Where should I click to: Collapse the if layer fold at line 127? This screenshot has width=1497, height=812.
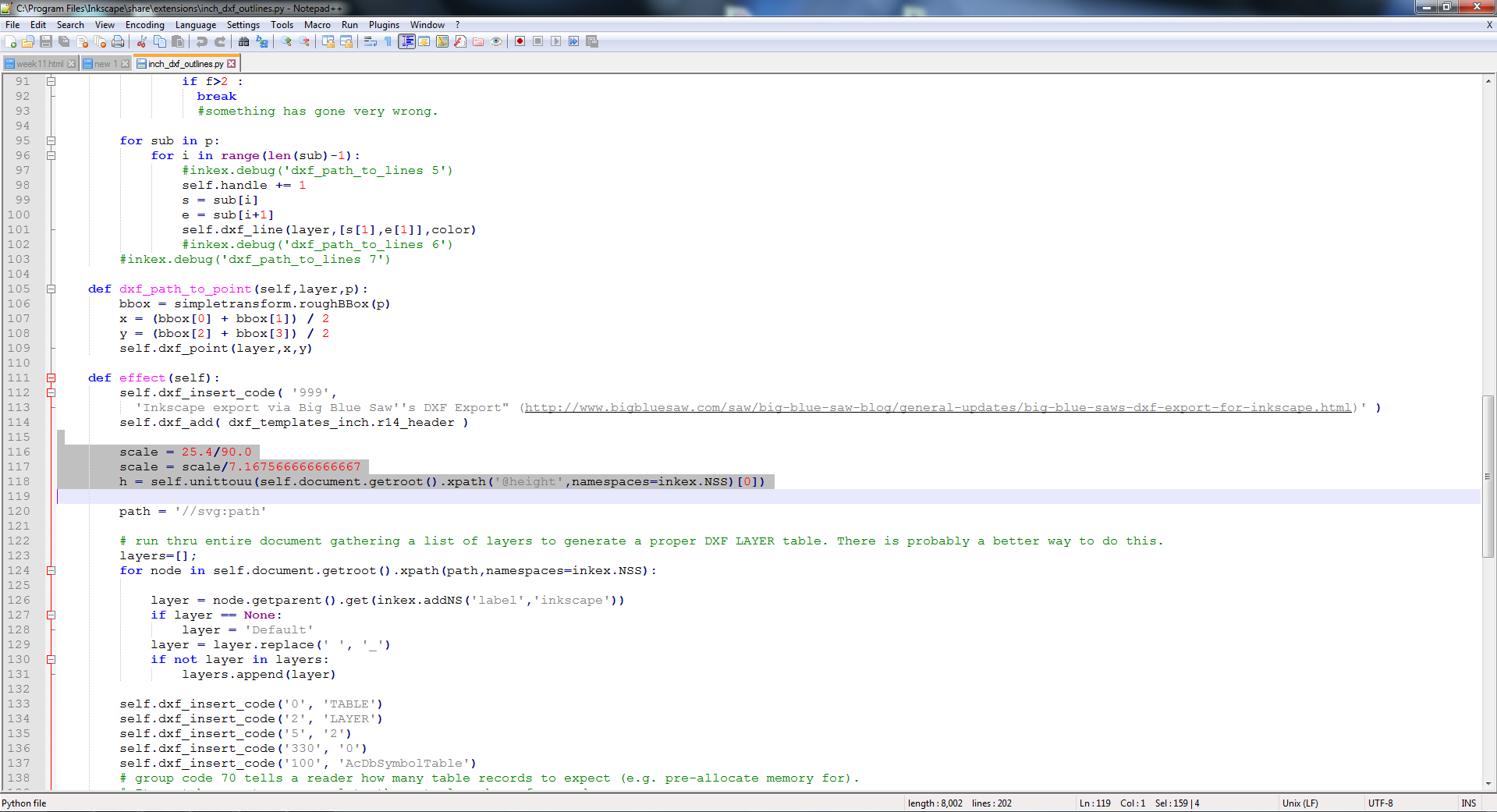(51, 615)
